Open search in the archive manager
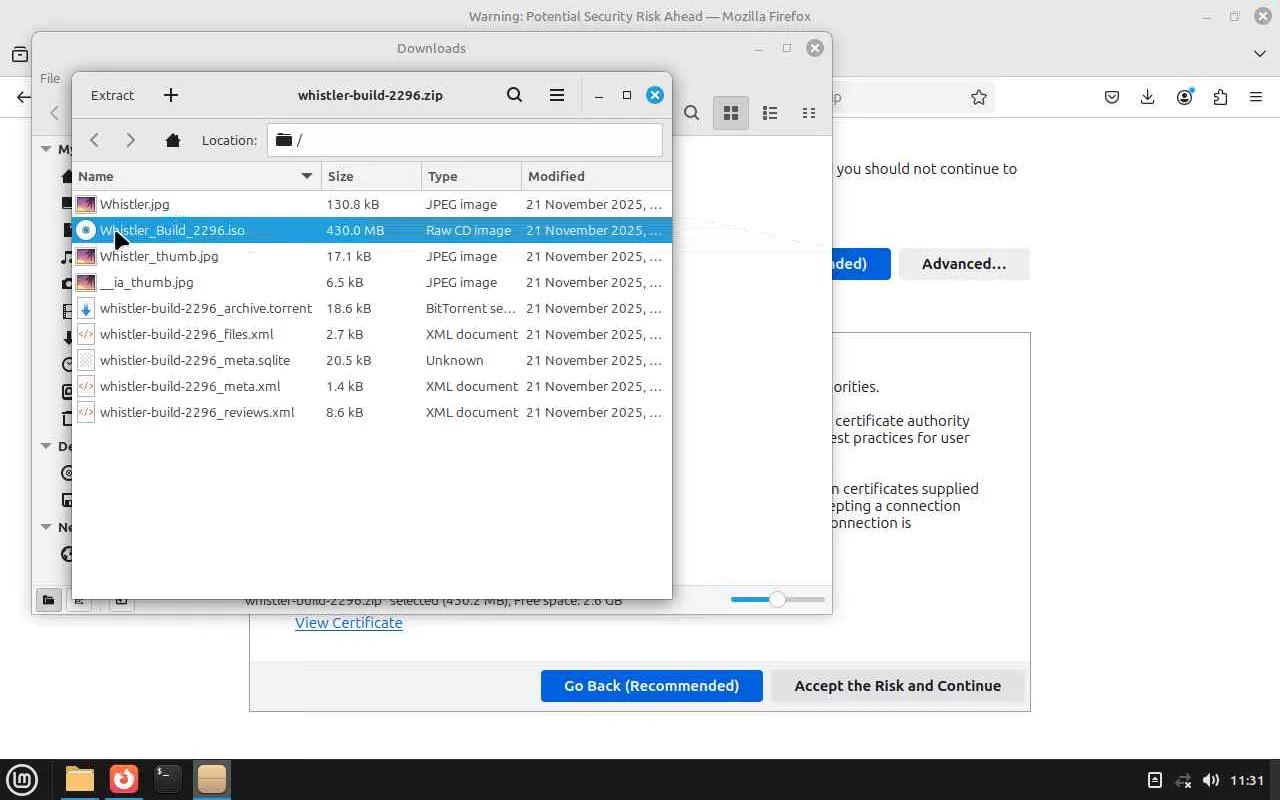1280x800 pixels. pos(514,95)
